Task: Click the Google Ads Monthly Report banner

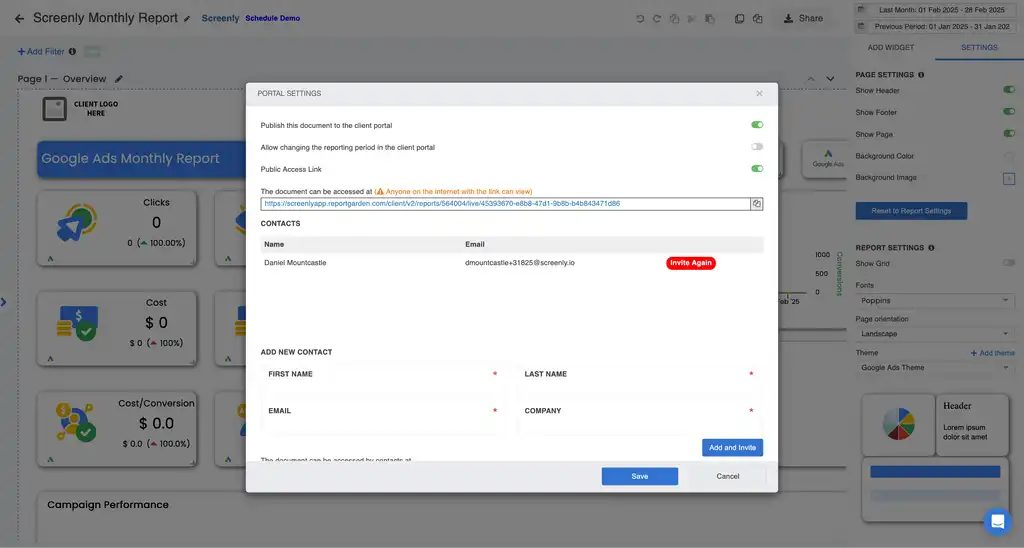Action: click(x=142, y=159)
